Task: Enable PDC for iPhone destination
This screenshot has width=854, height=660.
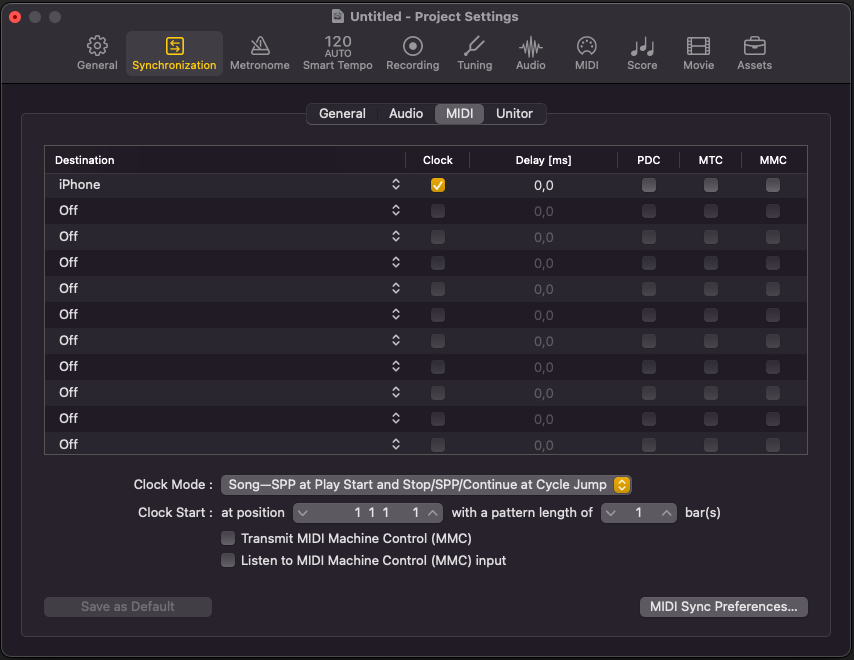Action: [x=649, y=185]
